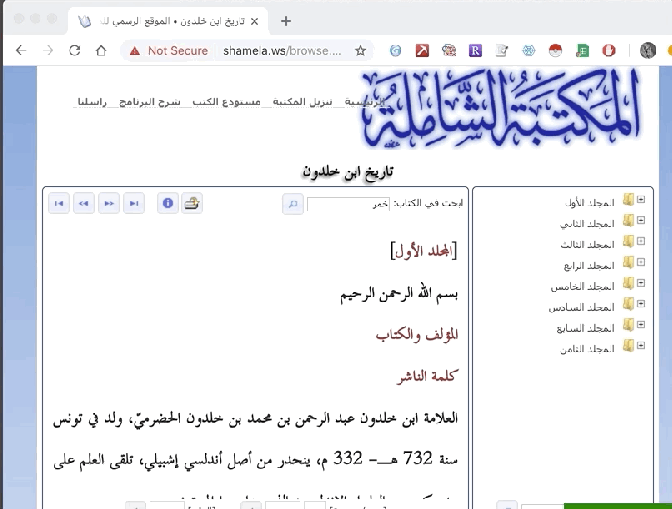Click the search-in-book text field

347,204
